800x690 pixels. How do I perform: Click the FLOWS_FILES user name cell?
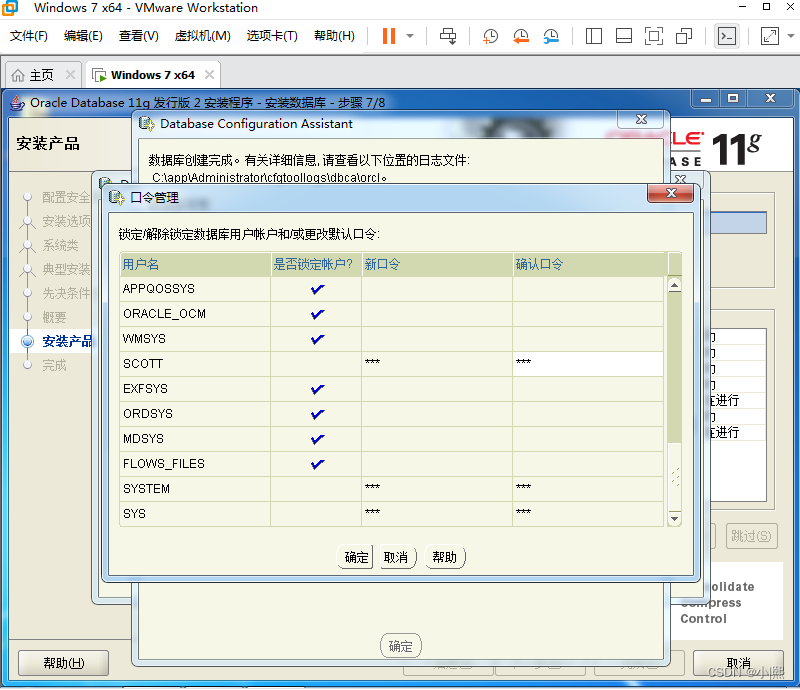pos(195,464)
